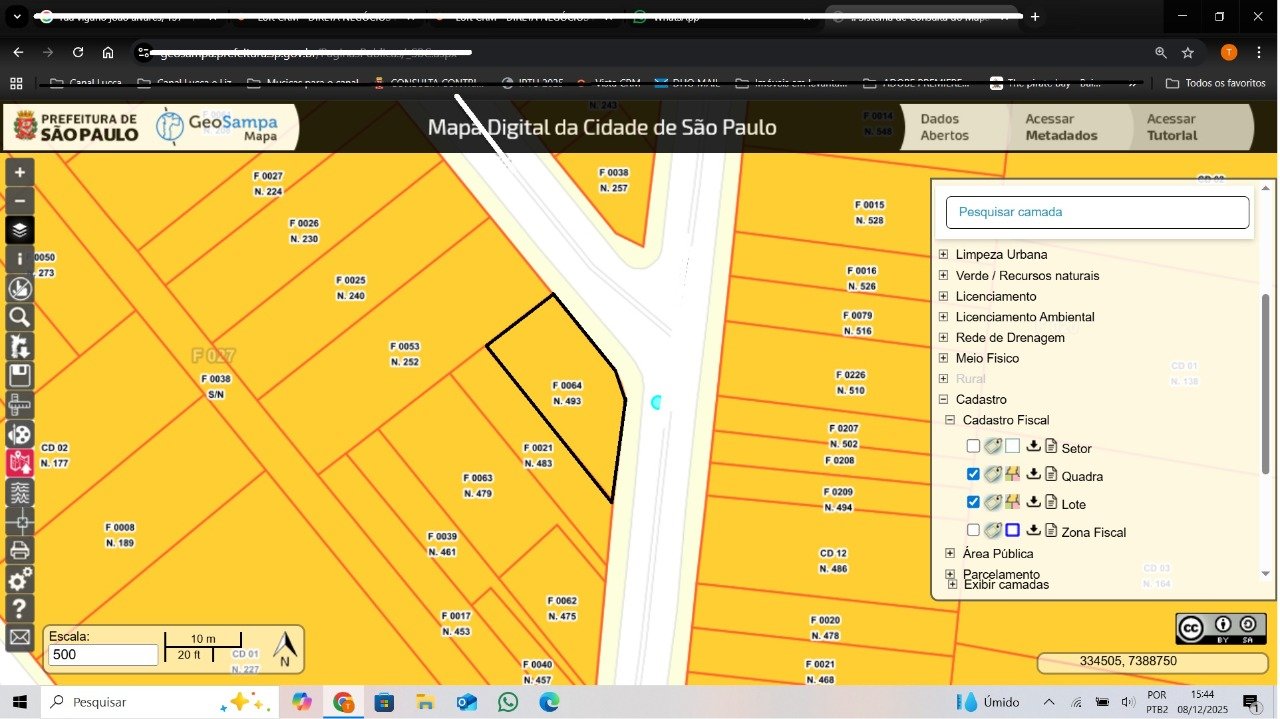Expand the Área Pública group

[x=950, y=554]
